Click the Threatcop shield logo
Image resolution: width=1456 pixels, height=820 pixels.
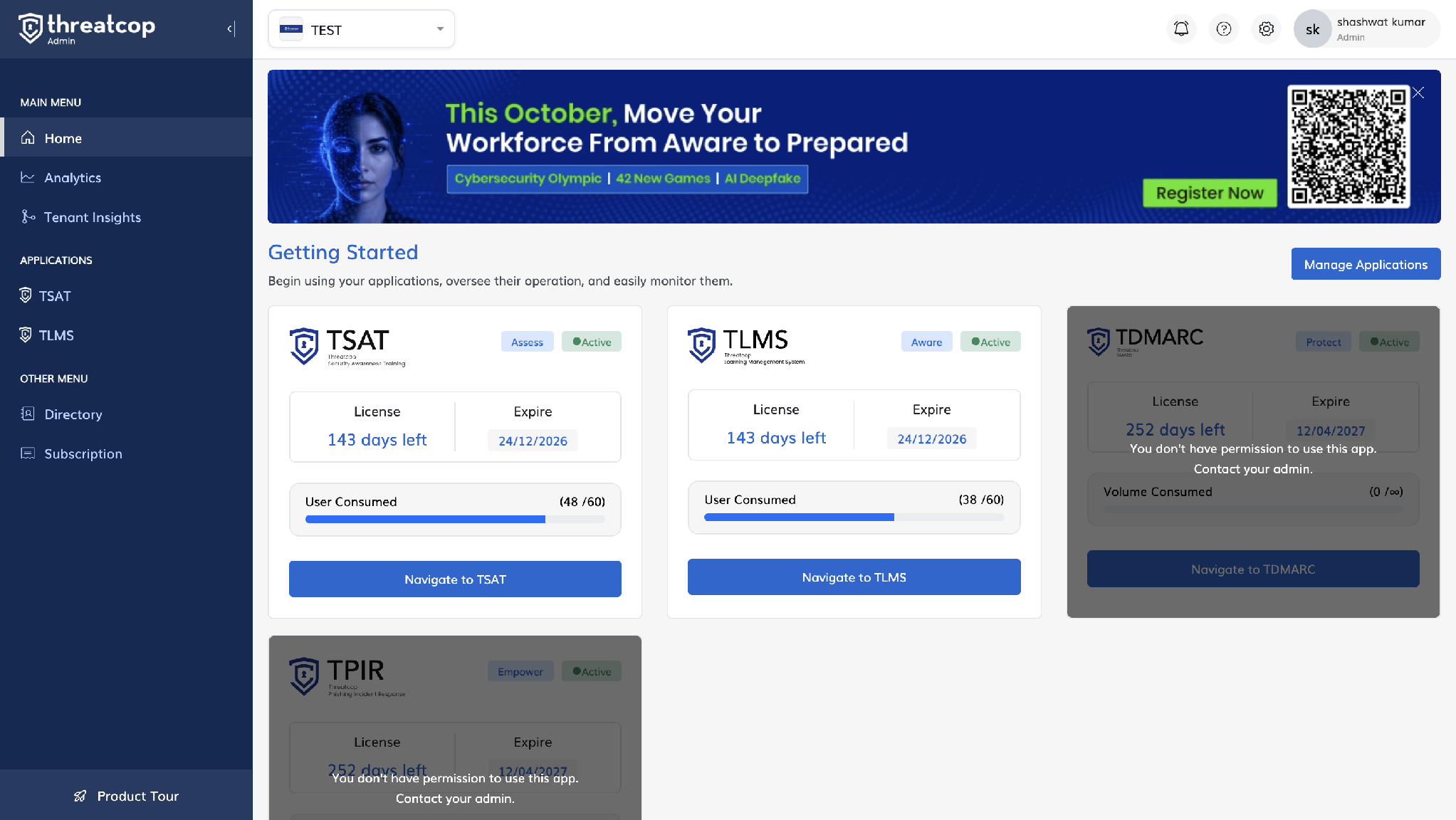tap(31, 28)
